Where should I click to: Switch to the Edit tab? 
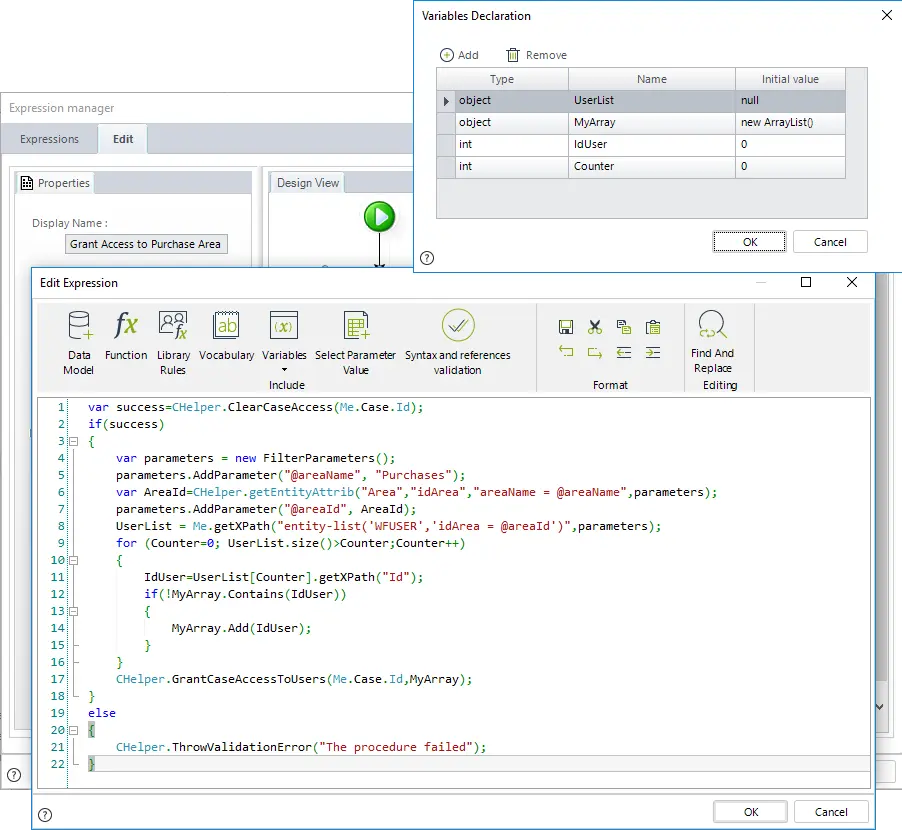coord(123,139)
